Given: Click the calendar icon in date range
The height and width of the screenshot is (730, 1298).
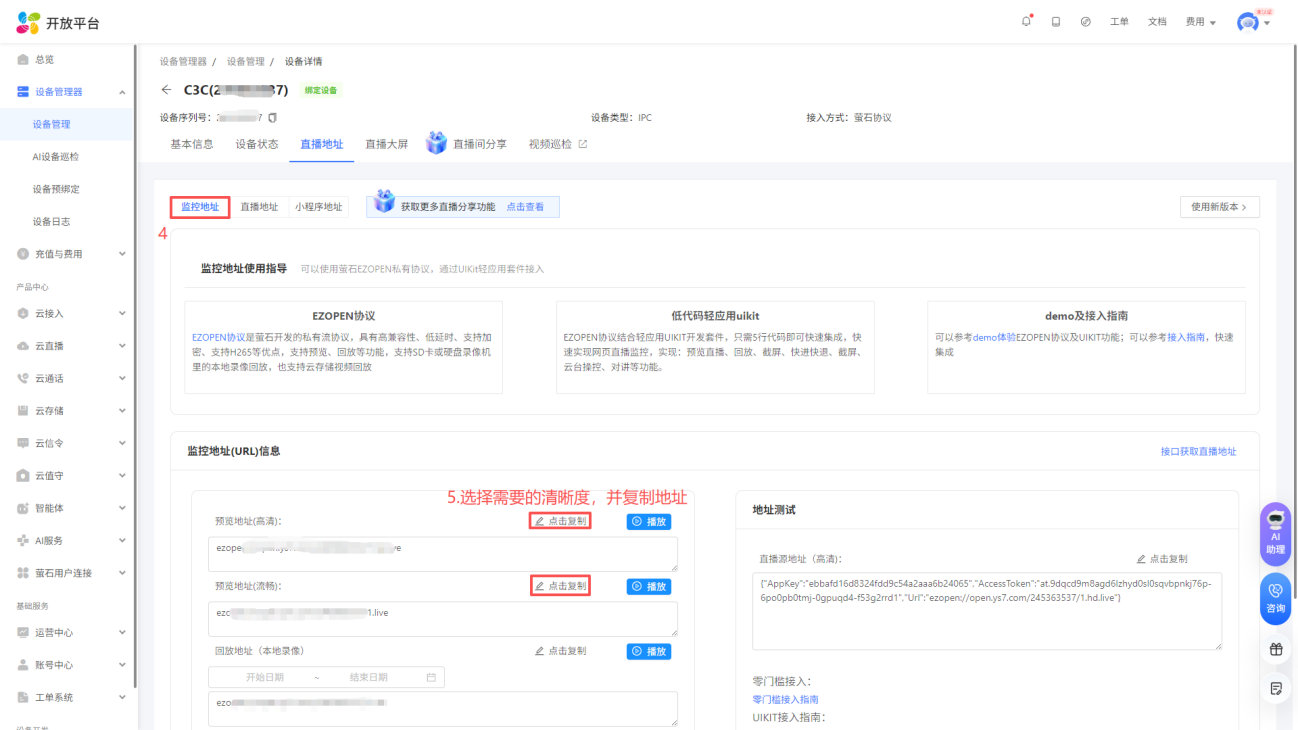Looking at the screenshot, I should (x=431, y=677).
